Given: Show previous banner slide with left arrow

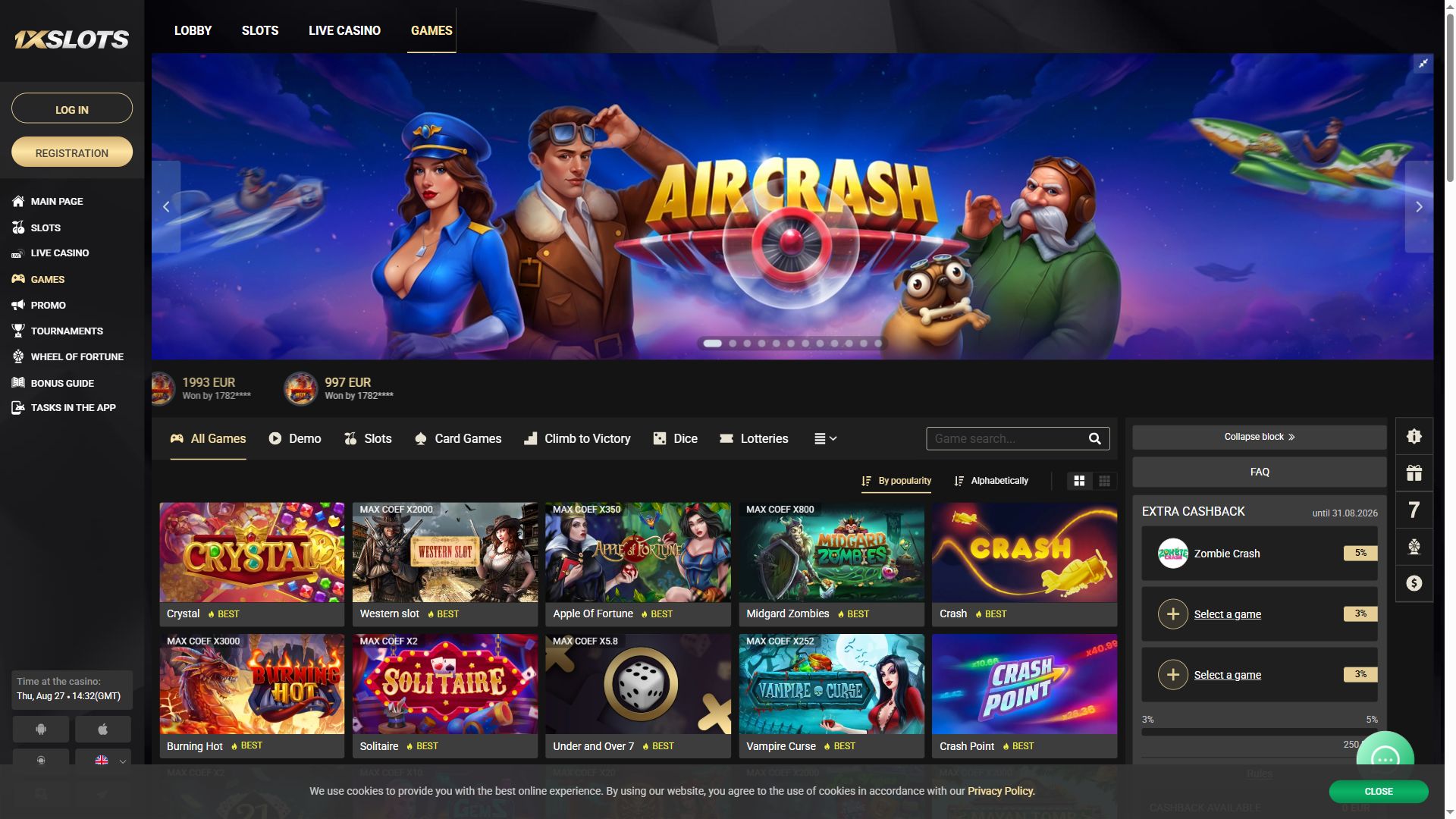Looking at the screenshot, I should (166, 206).
